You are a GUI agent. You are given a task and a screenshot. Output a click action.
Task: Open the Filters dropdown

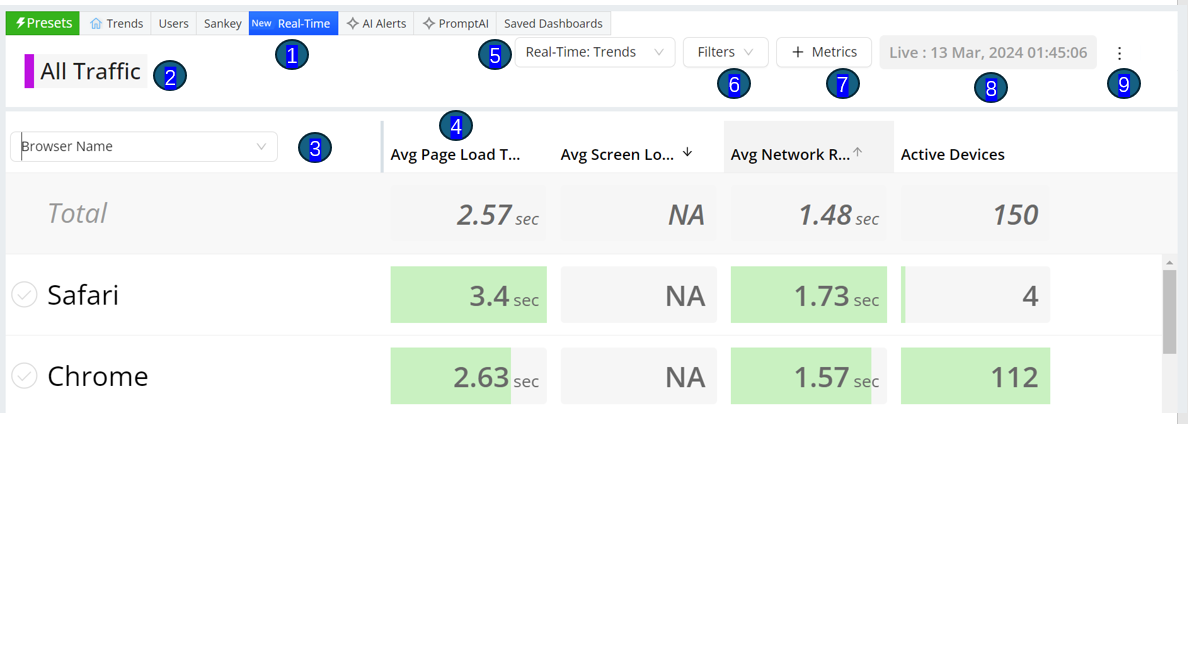pyautogui.click(x=725, y=52)
